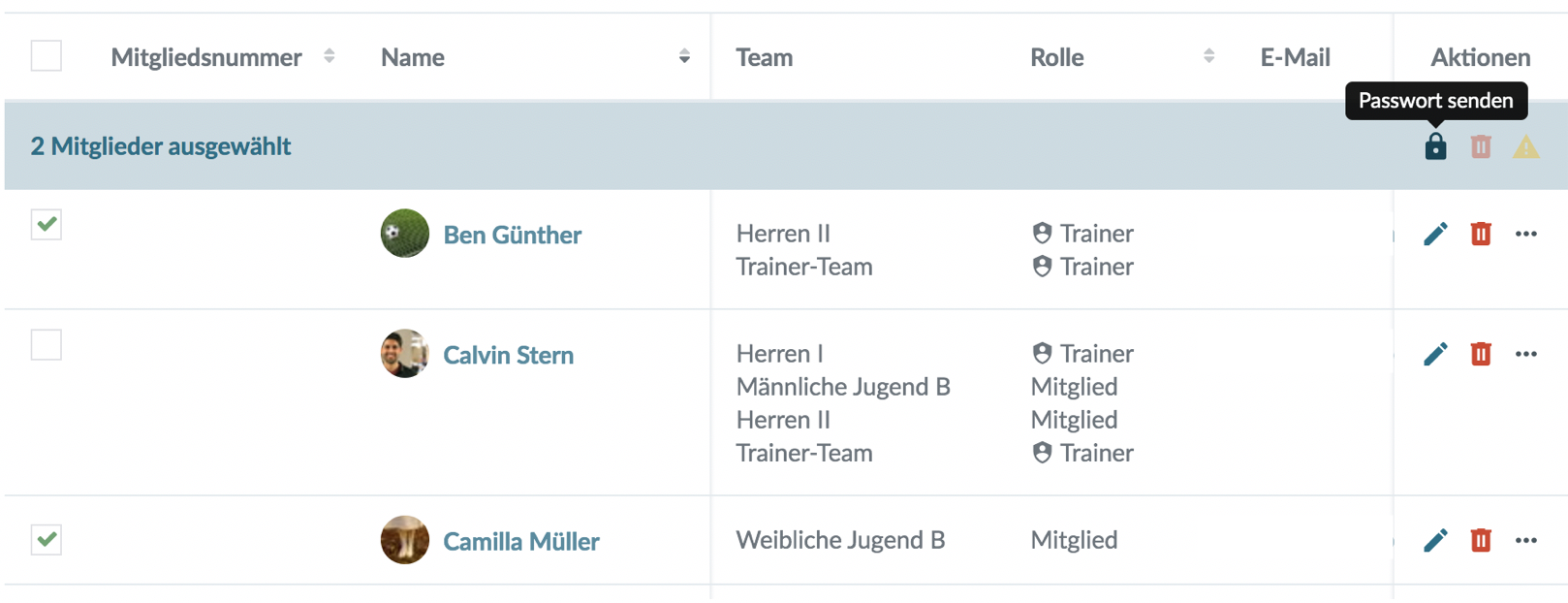Screen dimensions: 1568x603
Task: Open more actions for Calvin Stern
Action: (1526, 354)
